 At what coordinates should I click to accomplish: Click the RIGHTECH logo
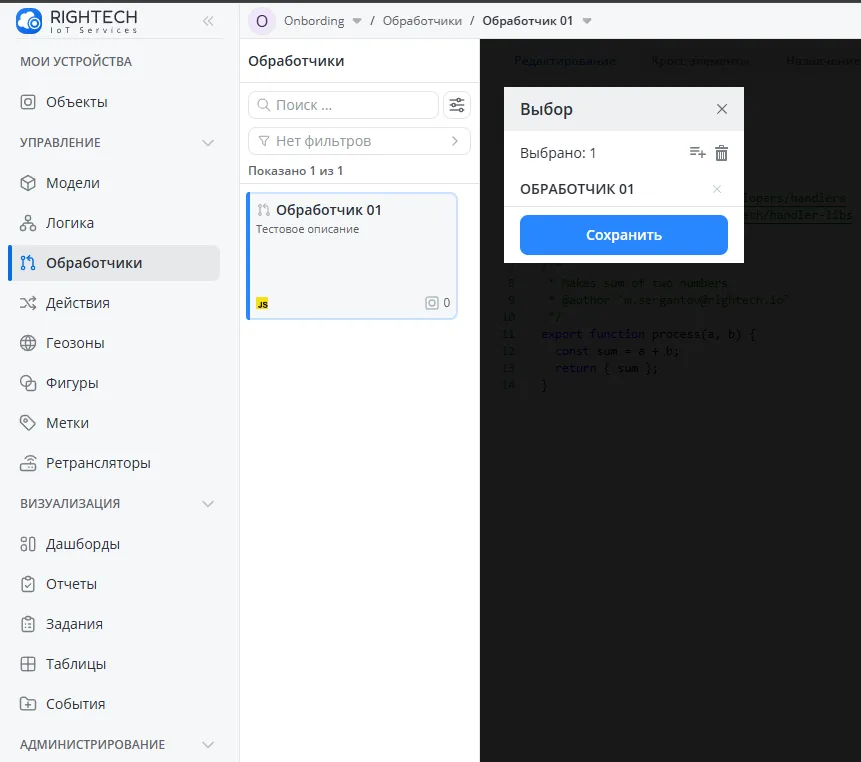(x=77, y=20)
